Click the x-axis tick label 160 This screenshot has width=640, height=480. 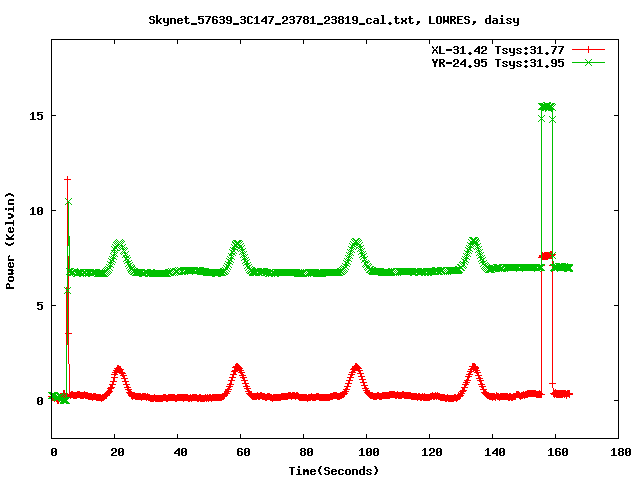[x=558, y=452]
